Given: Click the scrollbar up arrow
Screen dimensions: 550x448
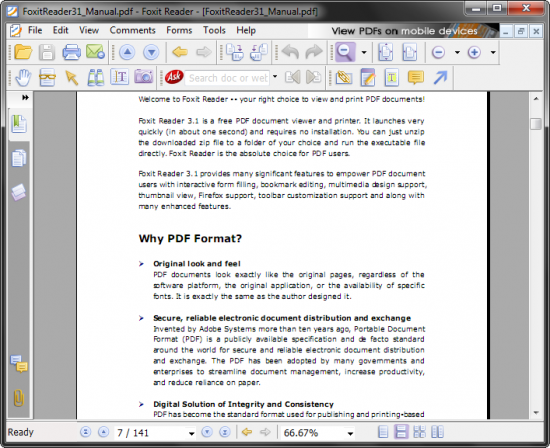Looking at the screenshot, I should (536, 99).
